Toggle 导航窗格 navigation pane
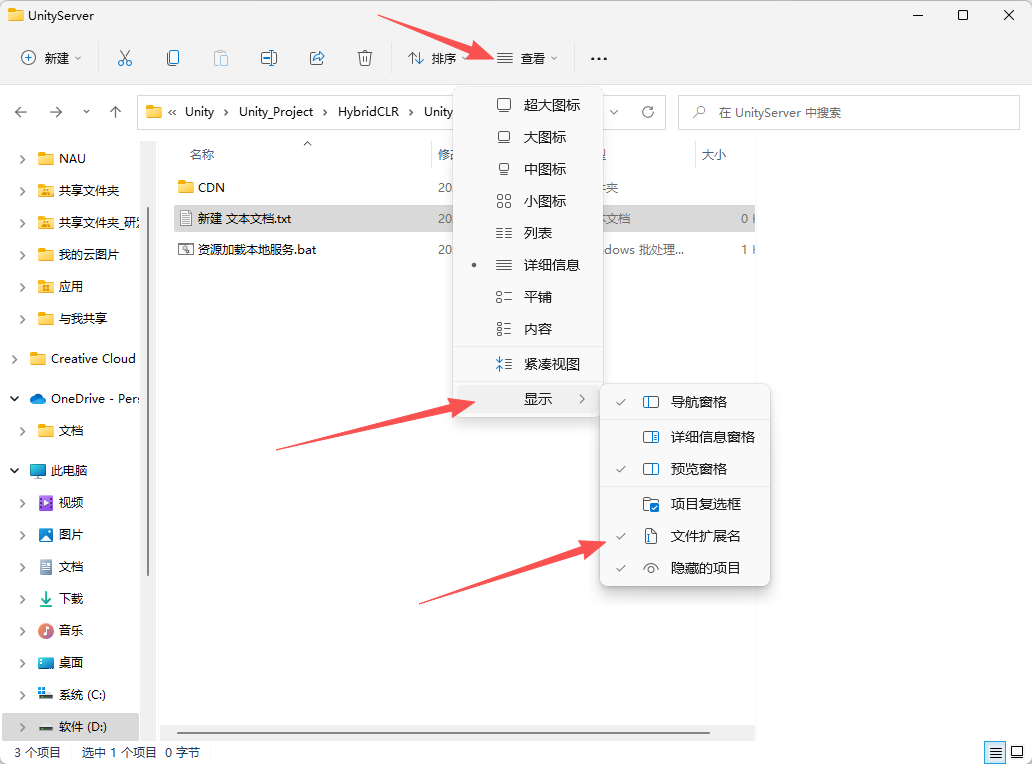This screenshot has width=1032, height=764. coord(684,402)
